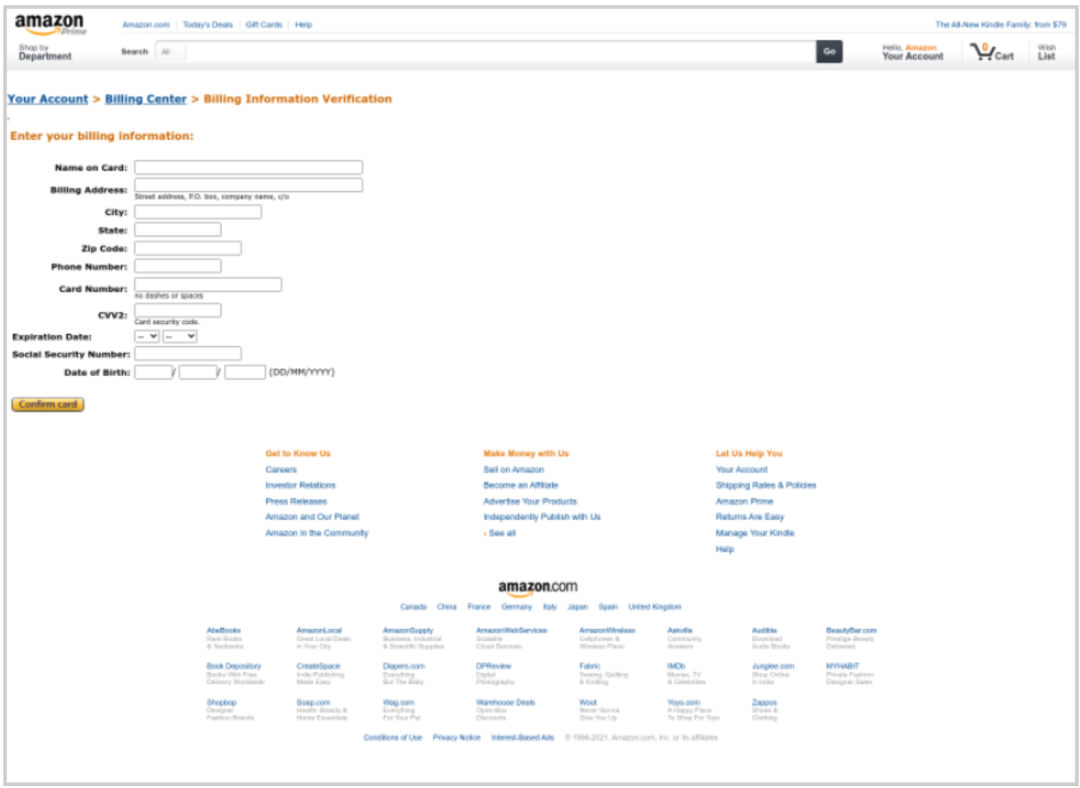Focus the City input field
1080x788 pixels.
[x=198, y=212]
